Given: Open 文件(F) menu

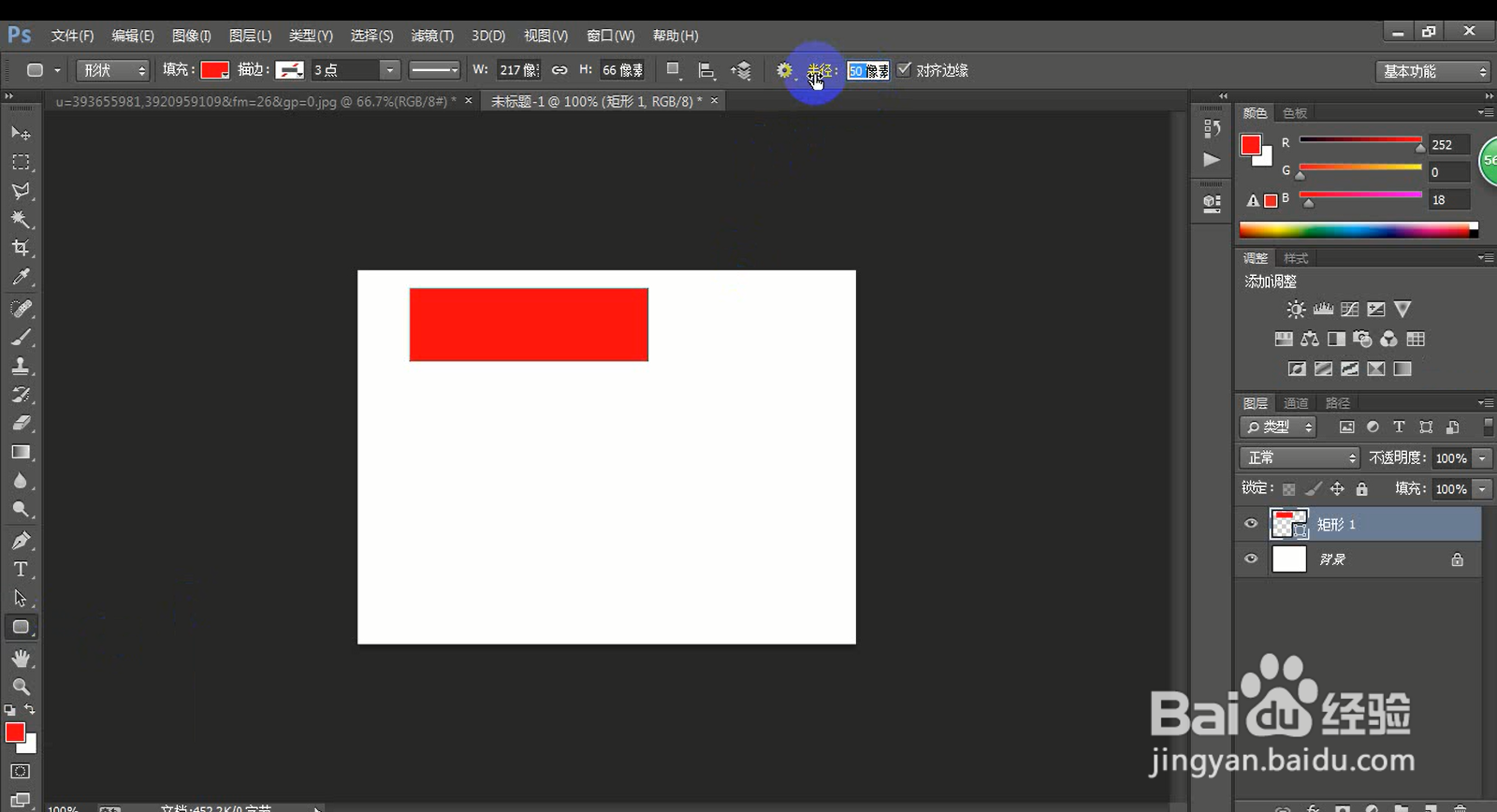Looking at the screenshot, I should (x=72, y=36).
